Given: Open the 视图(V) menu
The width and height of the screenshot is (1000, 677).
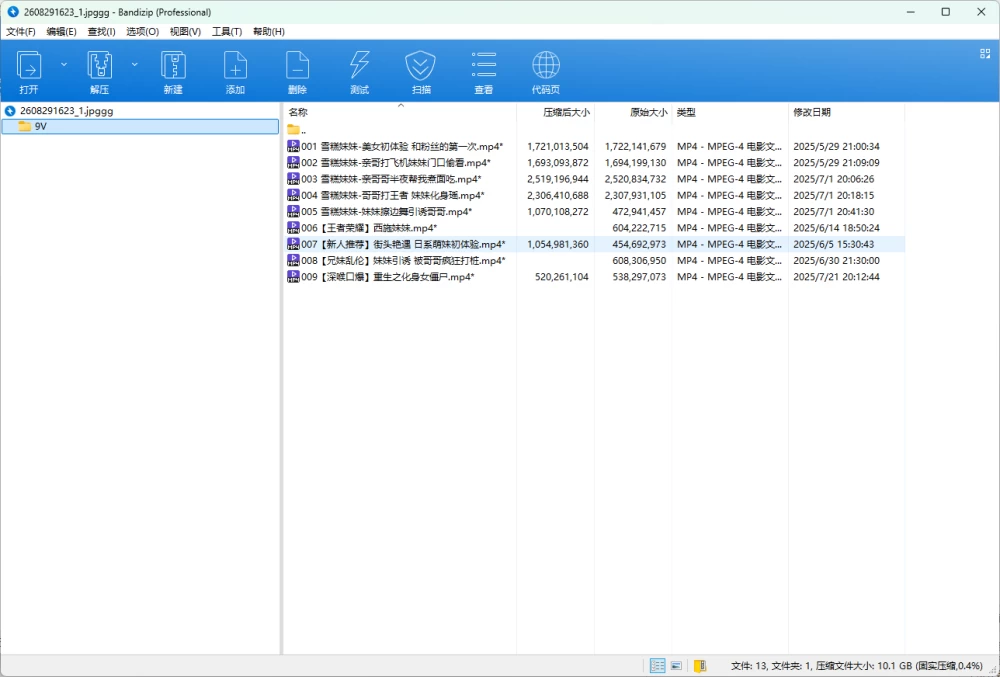Looking at the screenshot, I should 185,31.
